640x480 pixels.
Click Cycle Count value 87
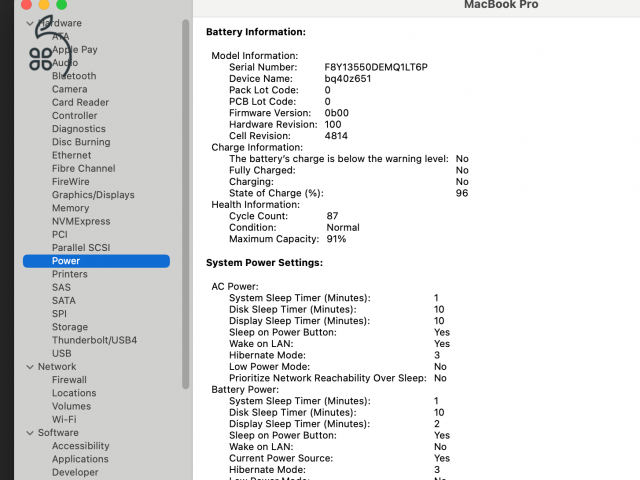tap(332, 216)
